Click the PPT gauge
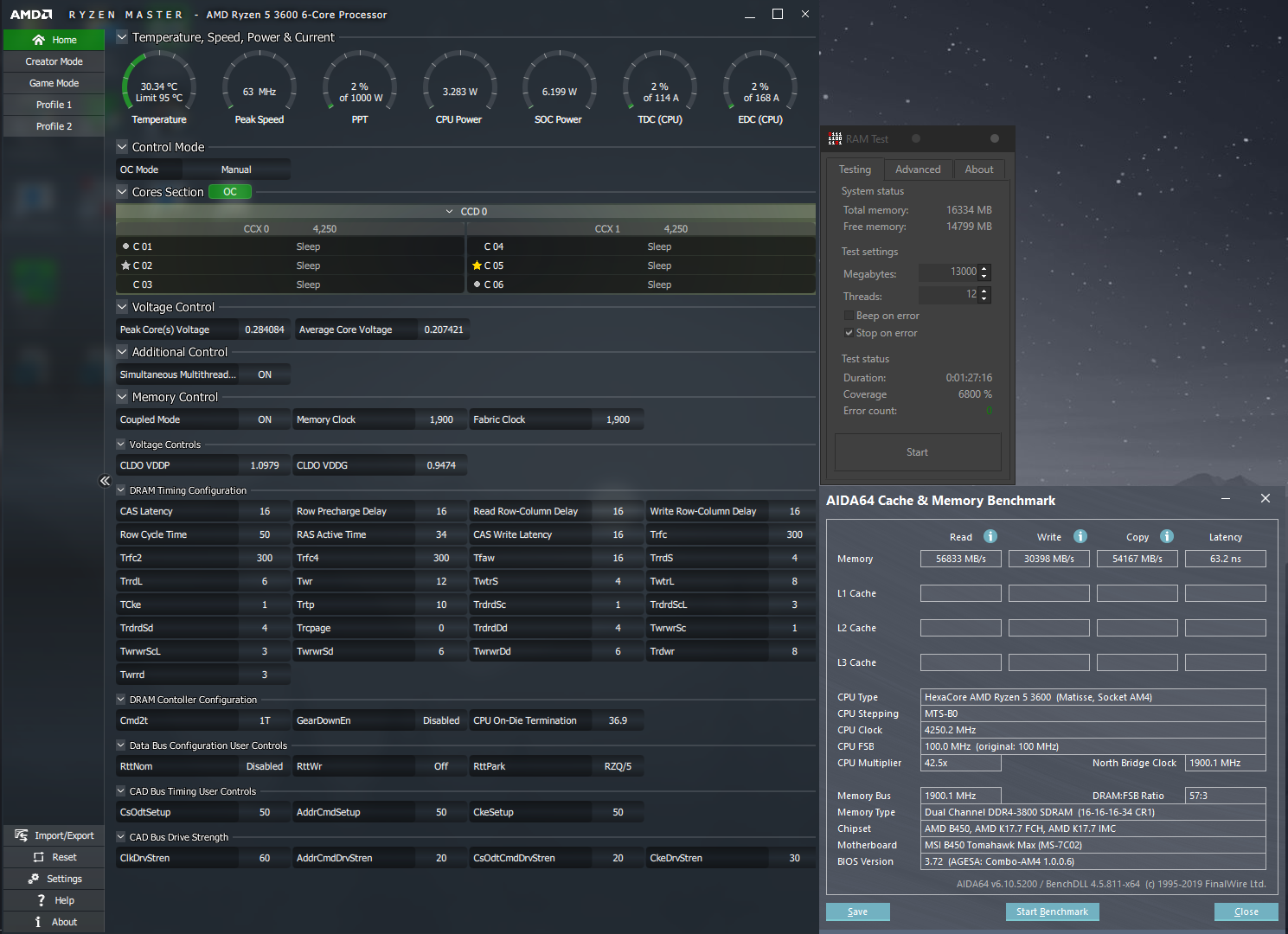This screenshot has width=1288, height=934. point(360,88)
